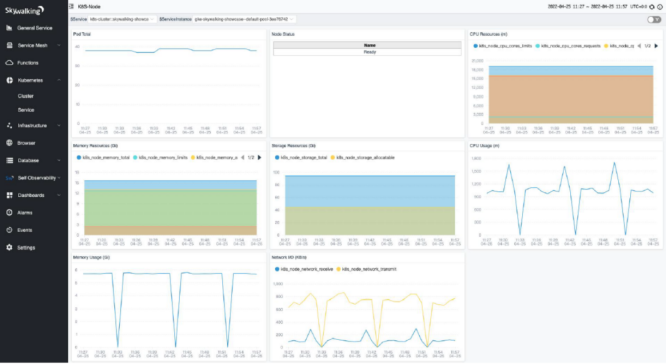Toggle k8s_node_network_transmit legend series
Viewport: 667px width, 364px height.
point(366,269)
